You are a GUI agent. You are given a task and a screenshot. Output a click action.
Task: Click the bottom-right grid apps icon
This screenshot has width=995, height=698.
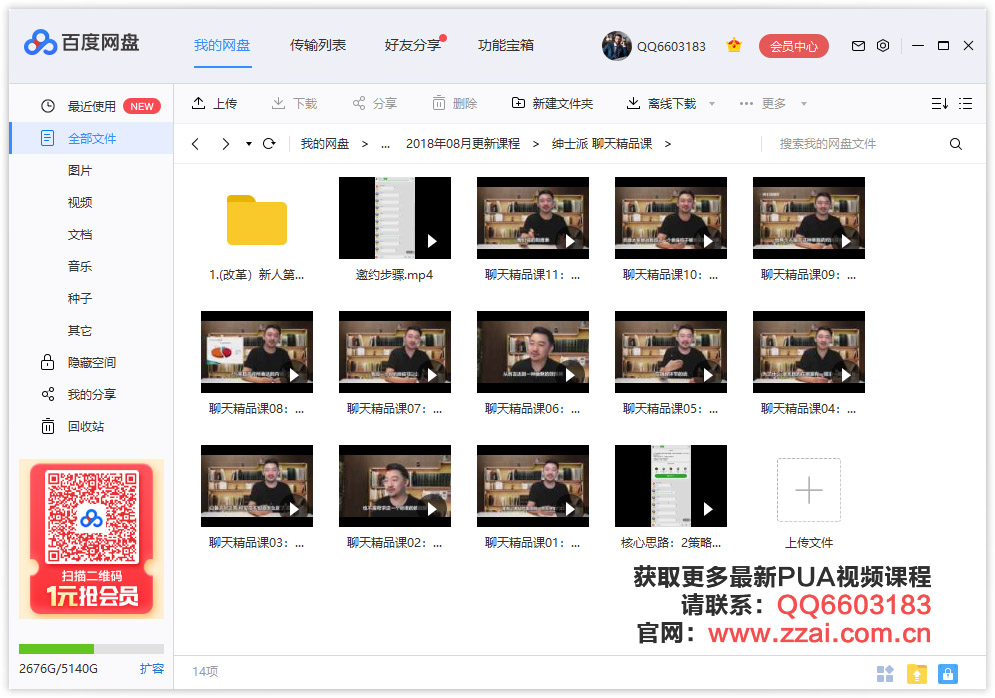pos(885,673)
